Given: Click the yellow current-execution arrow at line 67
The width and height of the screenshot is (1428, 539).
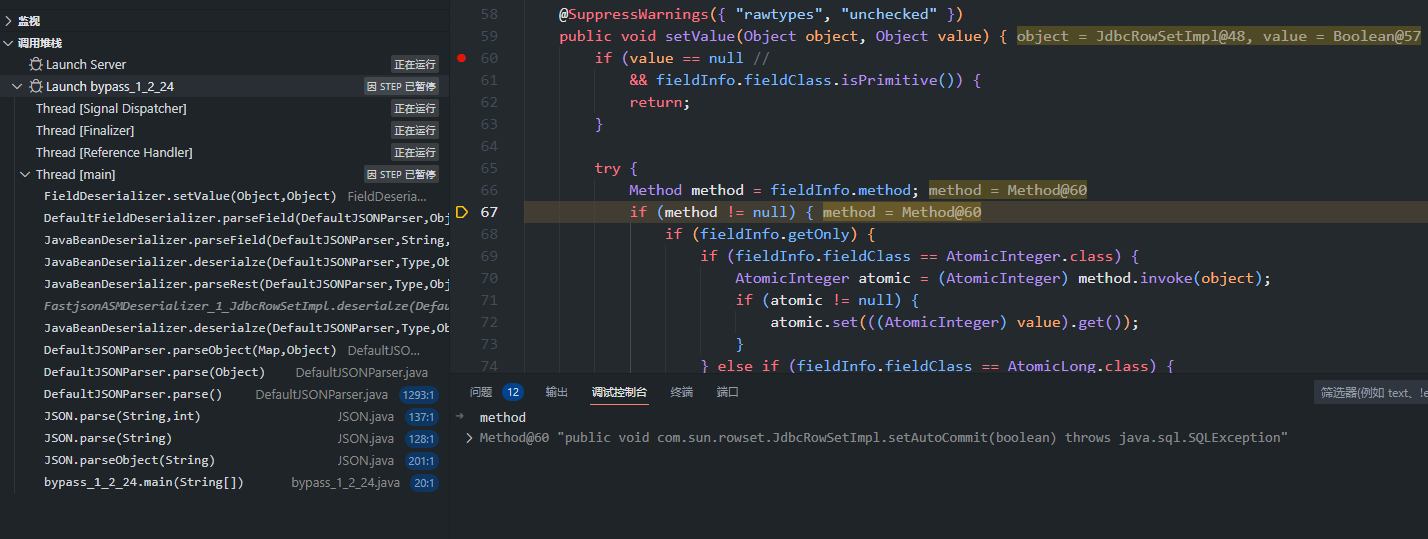Looking at the screenshot, I should point(462,212).
